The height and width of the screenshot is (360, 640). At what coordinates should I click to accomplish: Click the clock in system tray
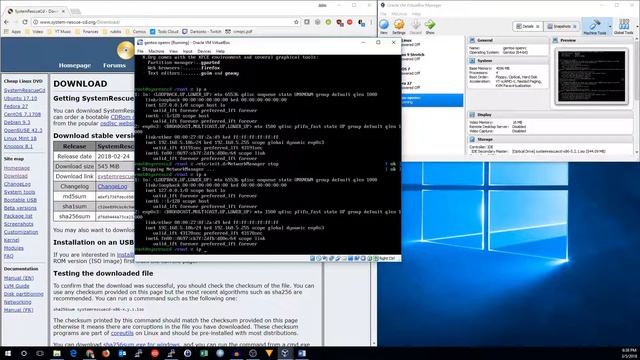[x=630, y=353]
